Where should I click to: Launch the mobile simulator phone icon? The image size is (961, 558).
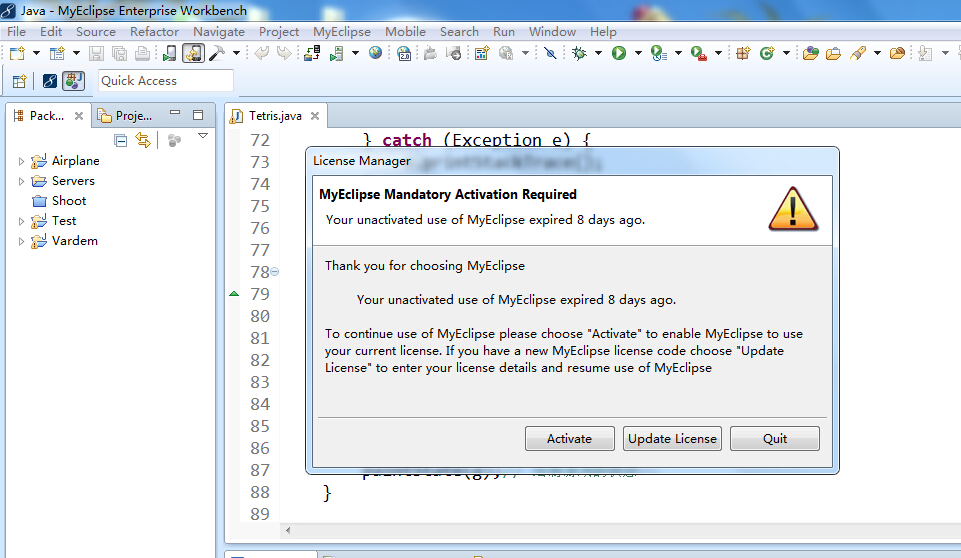click(170, 53)
